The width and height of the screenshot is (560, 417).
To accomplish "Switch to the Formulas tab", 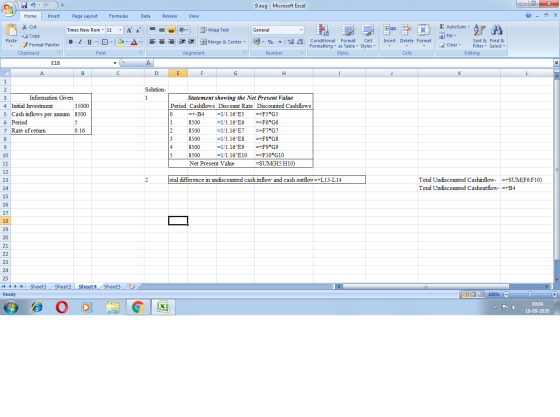I will click(x=119, y=16).
